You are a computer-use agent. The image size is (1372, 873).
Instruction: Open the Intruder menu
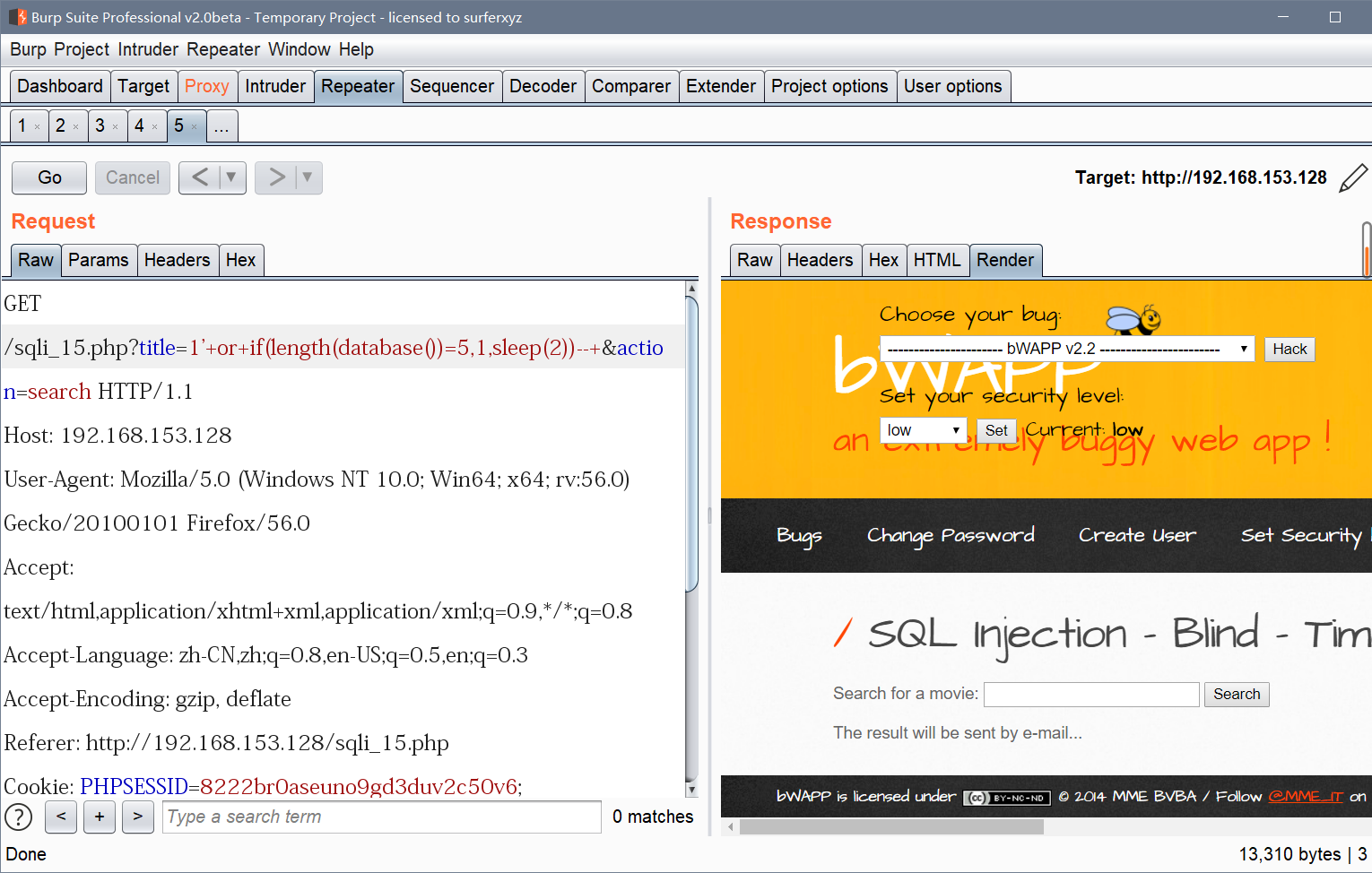pyautogui.click(x=148, y=49)
